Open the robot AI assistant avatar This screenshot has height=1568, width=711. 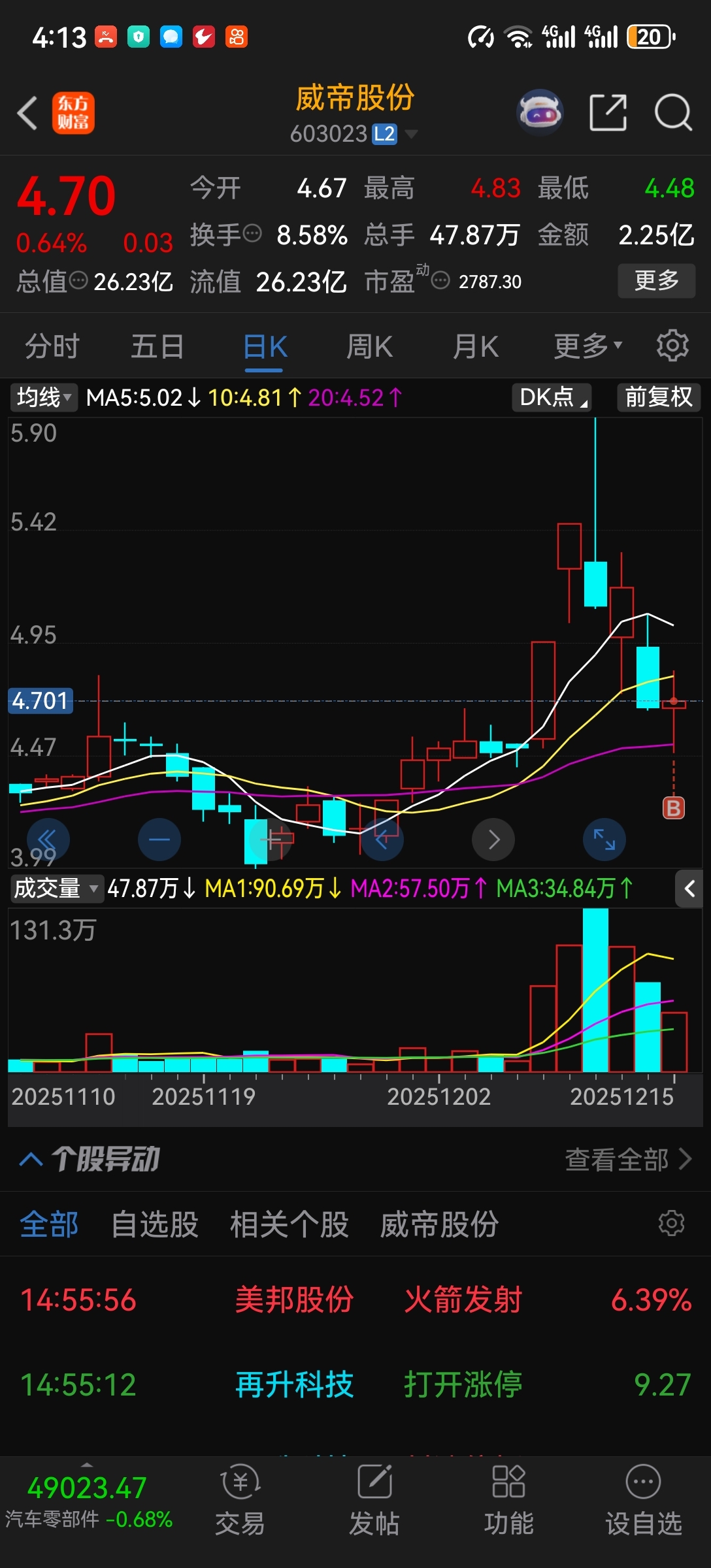pyautogui.click(x=540, y=112)
